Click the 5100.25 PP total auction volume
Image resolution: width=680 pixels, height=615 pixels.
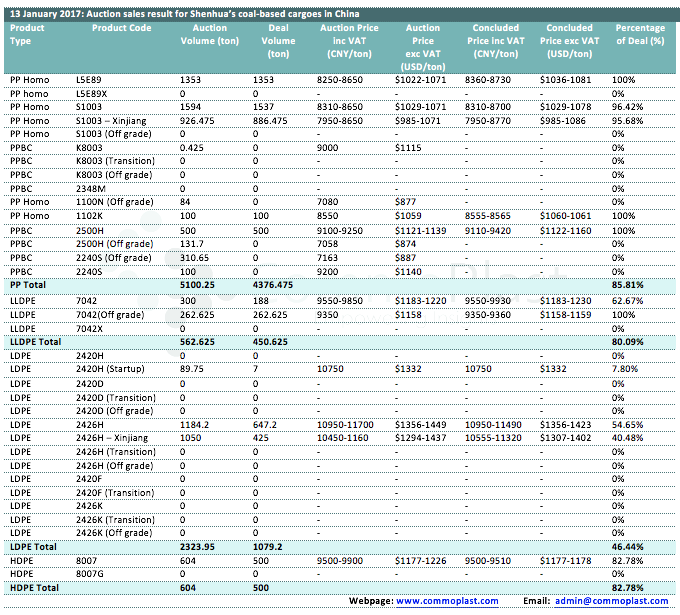pos(200,285)
